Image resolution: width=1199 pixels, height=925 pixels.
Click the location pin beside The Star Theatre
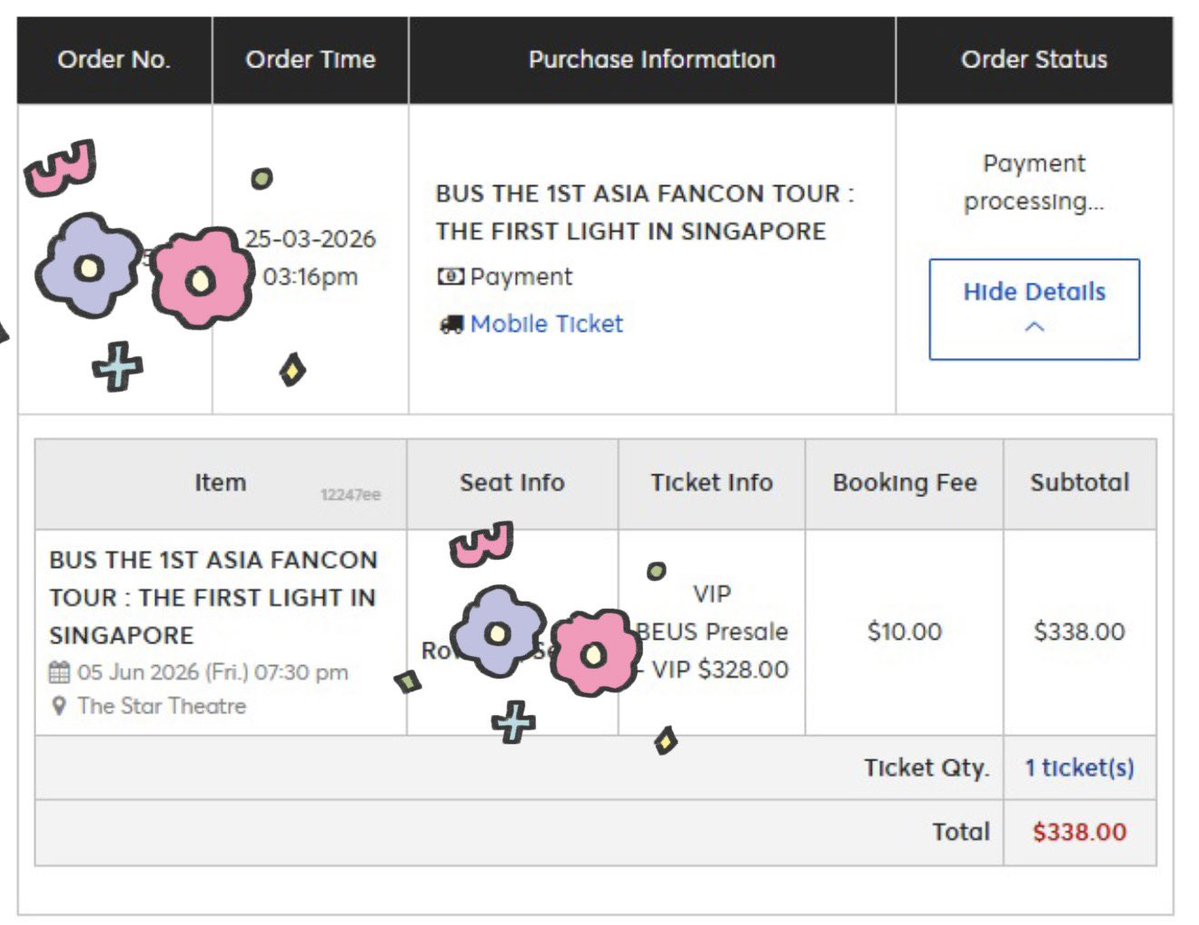[59, 706]
